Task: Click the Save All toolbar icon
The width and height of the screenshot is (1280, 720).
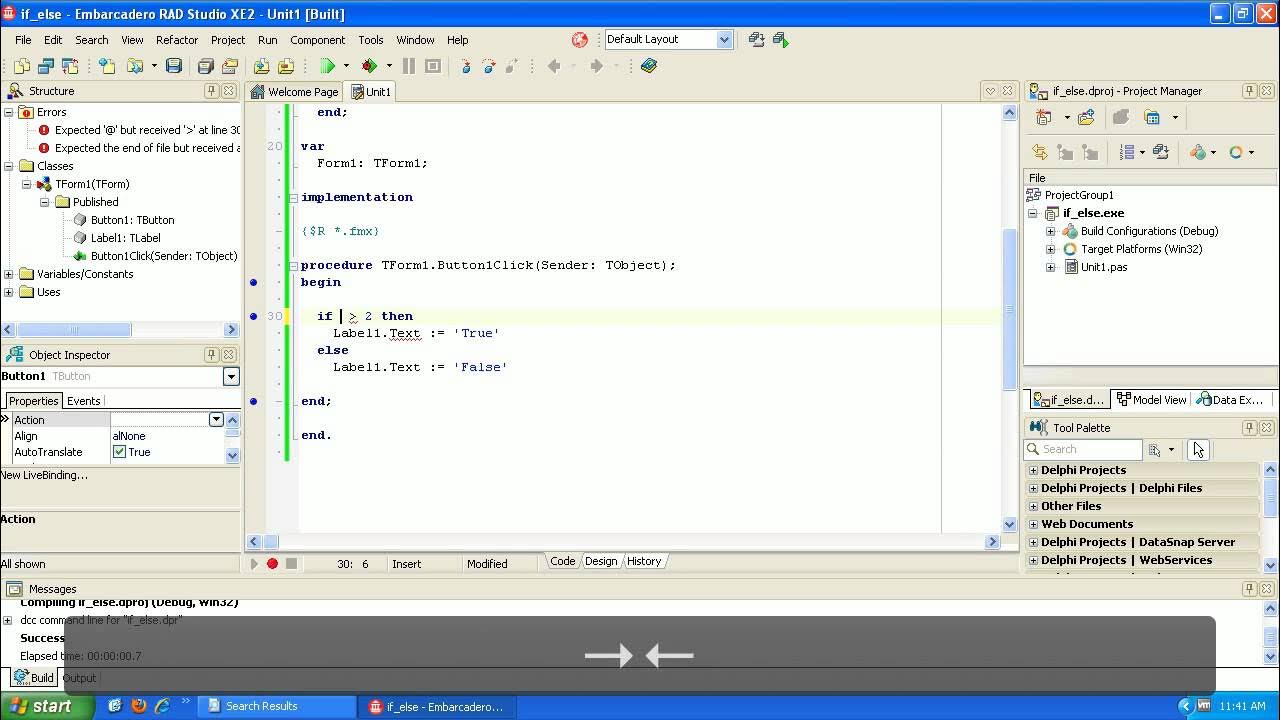Action: pyautogui.click(x=205, y=66)
